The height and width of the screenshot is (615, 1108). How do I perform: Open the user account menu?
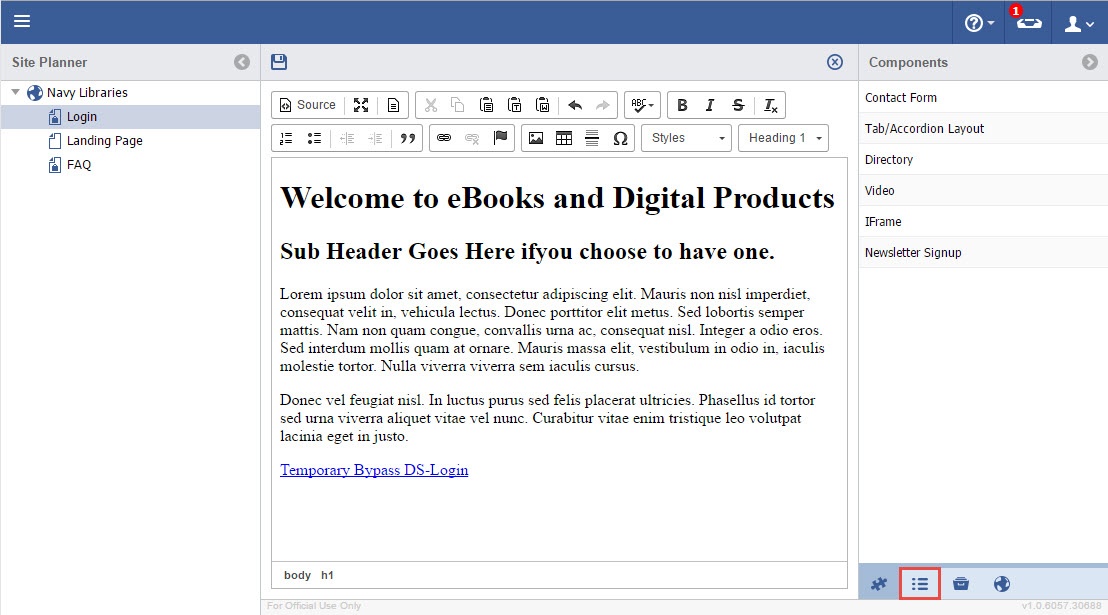click(1078, 23)
